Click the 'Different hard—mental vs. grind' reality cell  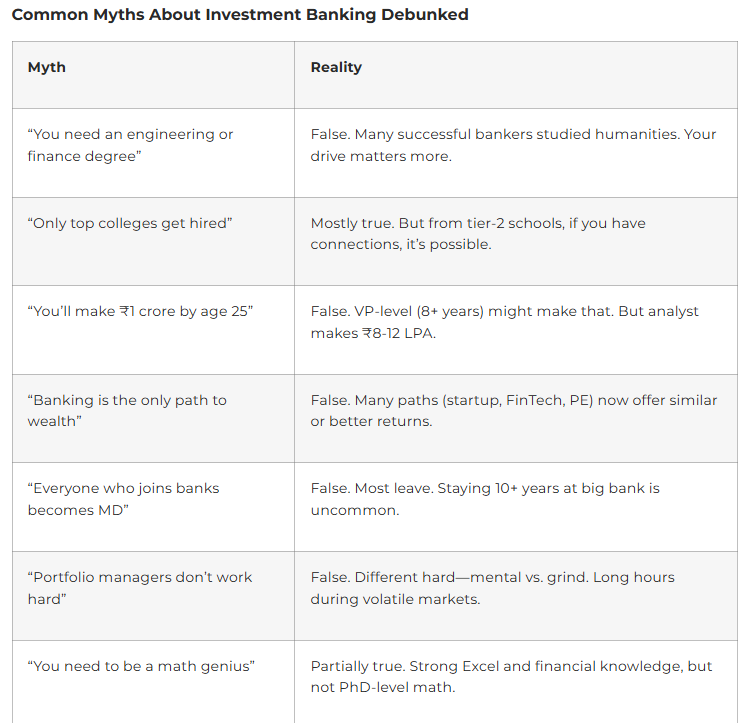pyautogui.click(x=492, y=588)
